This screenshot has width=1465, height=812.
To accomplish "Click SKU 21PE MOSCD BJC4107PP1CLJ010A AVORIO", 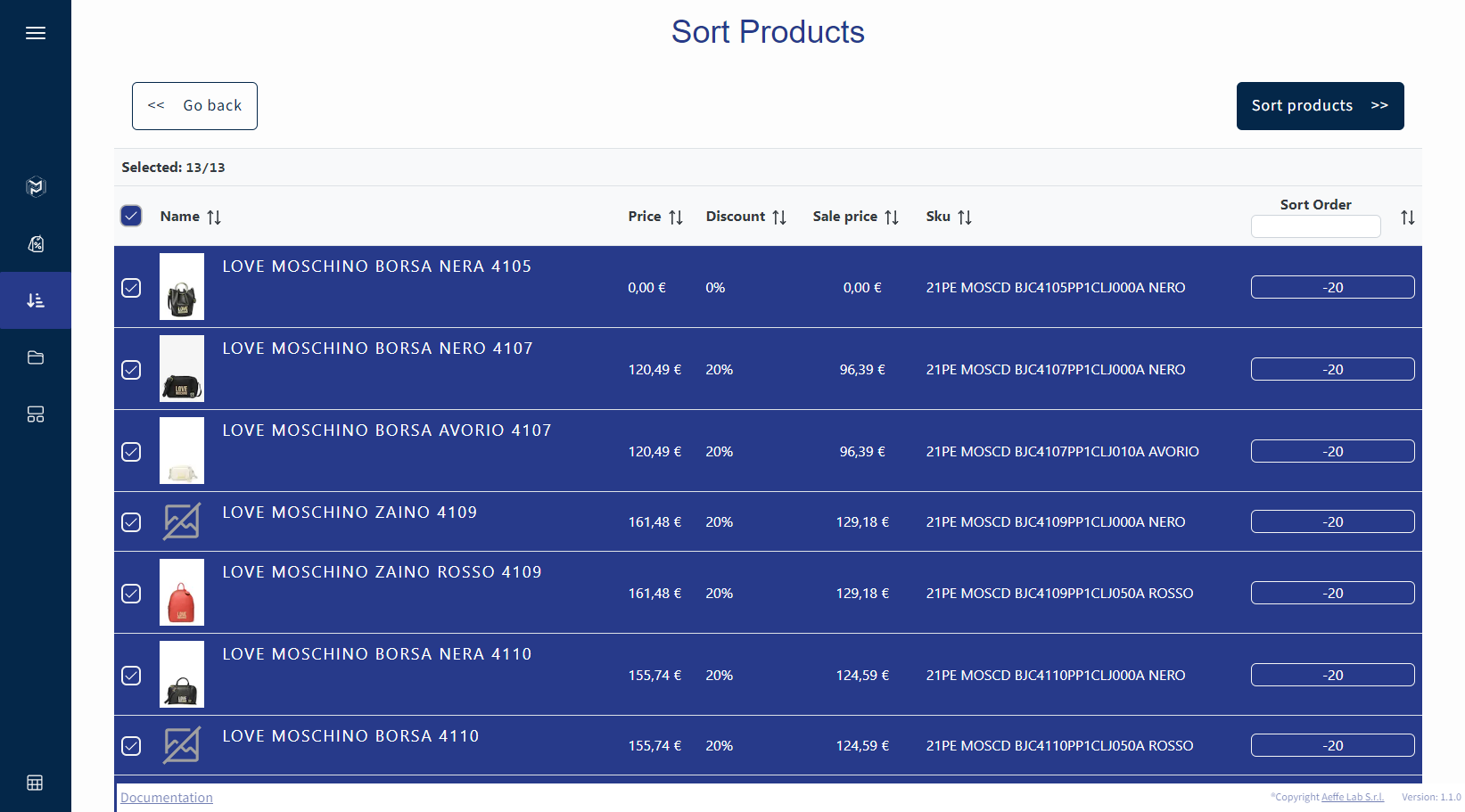I will click(x=1063, y=452).
